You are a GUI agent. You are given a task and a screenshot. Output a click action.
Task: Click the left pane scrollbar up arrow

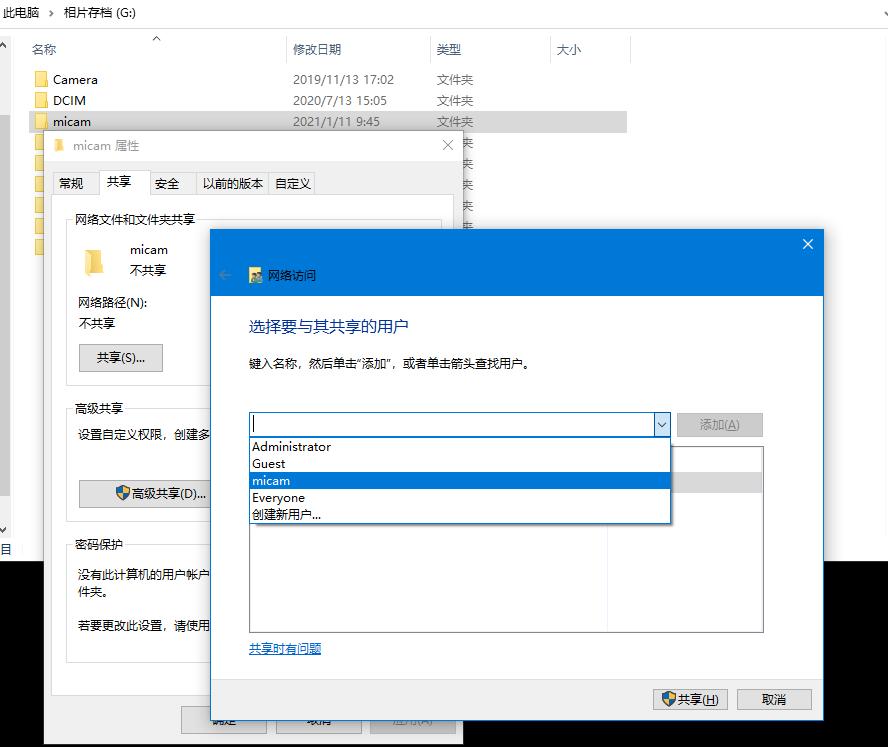tap(5, 46)
